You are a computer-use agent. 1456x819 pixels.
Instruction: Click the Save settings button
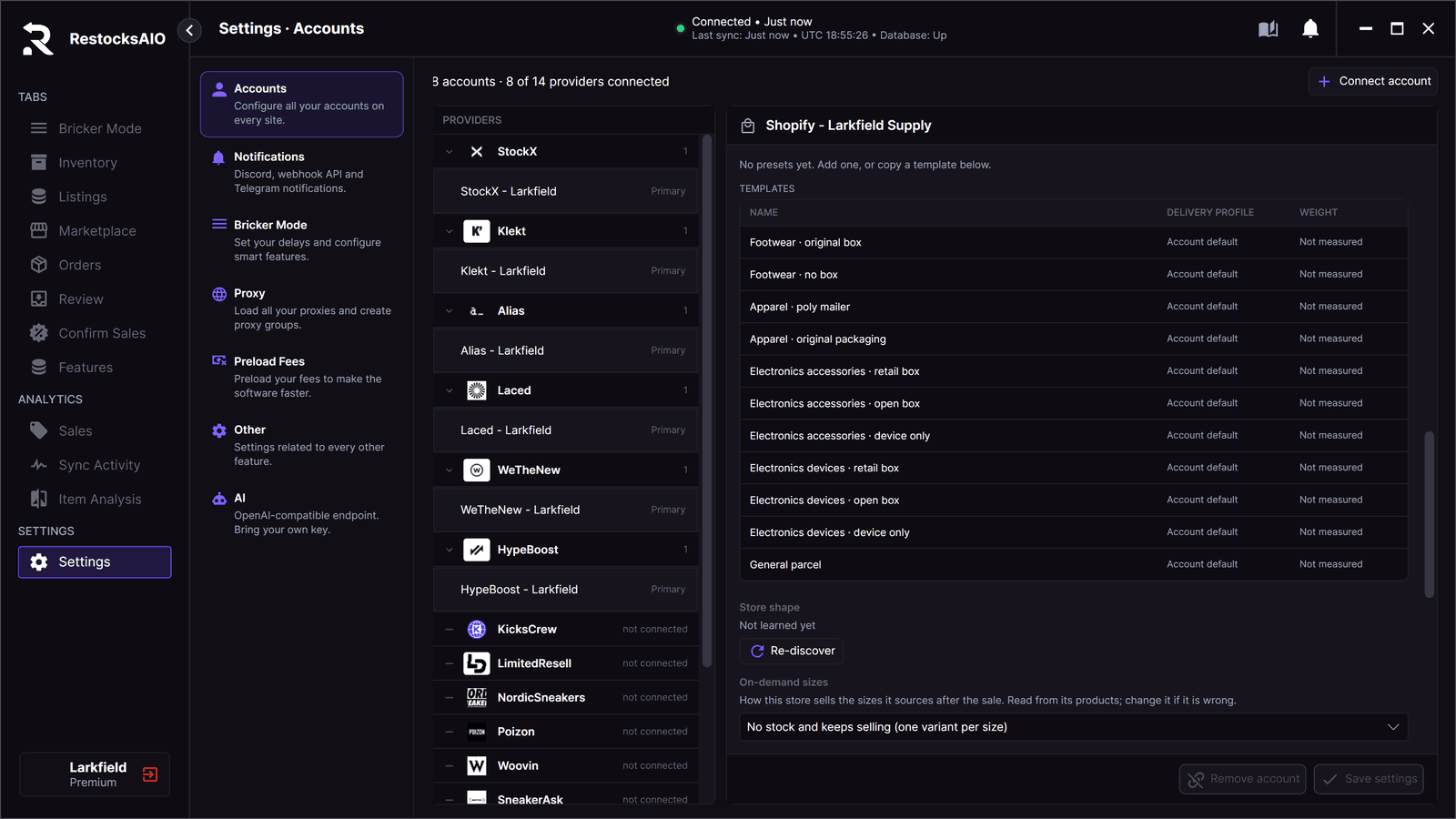pos(1369,779)
